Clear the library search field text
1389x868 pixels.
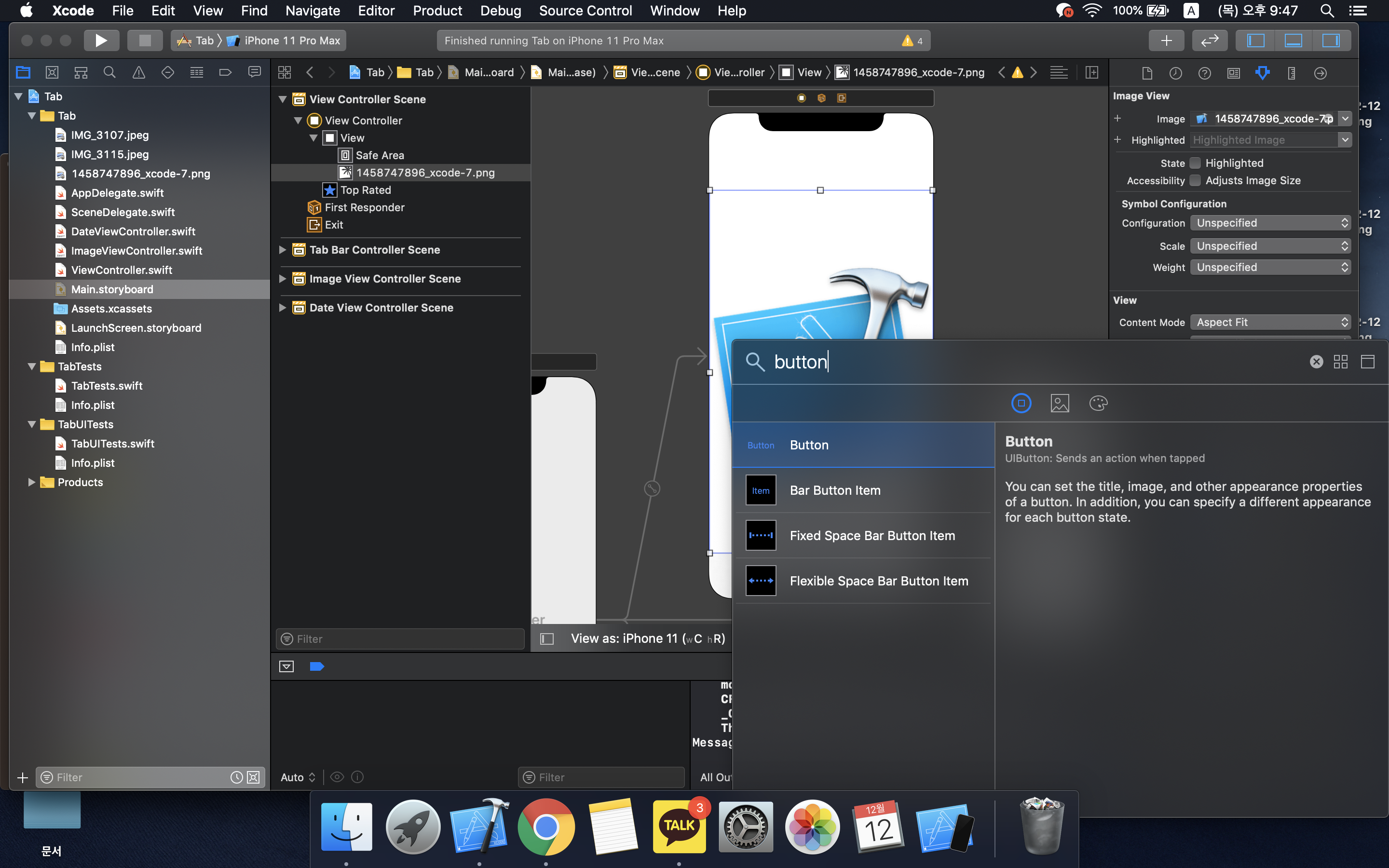click(x=1316, y=362)
